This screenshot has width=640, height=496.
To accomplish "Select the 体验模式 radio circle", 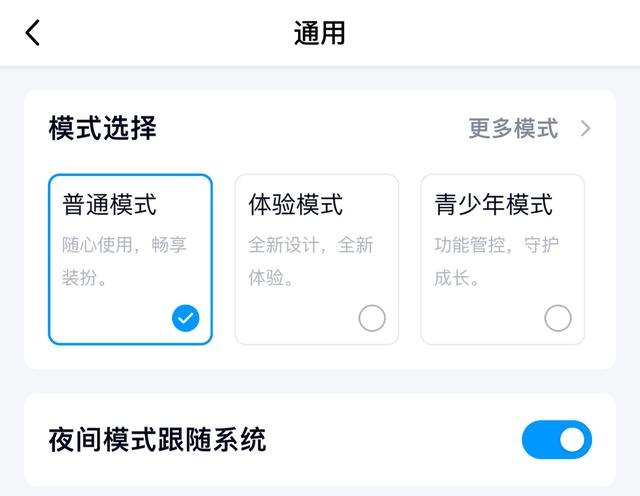I will (x=371, y=318).
